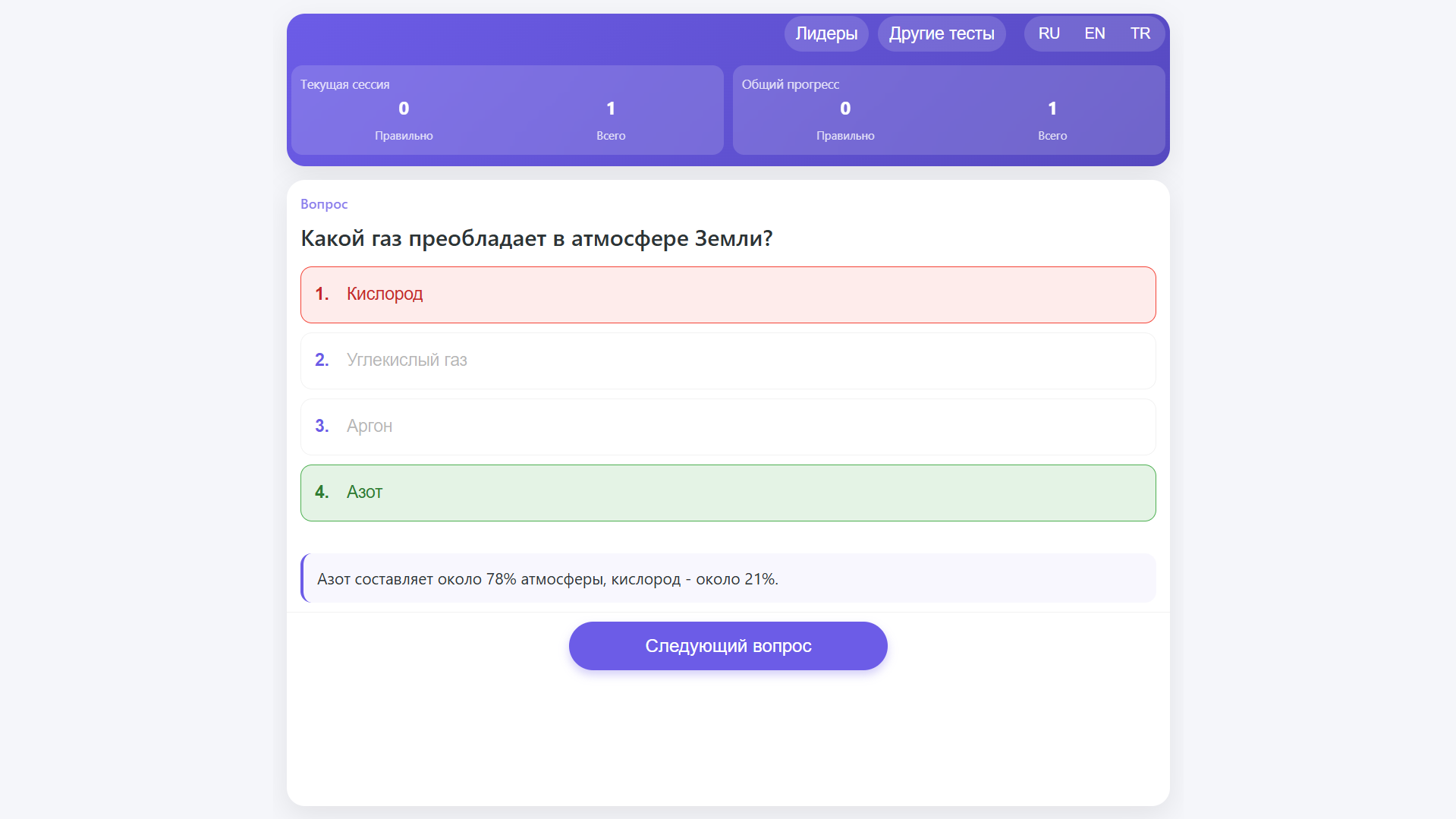1456x819 pixels.
Task: Select the RU language option
Action: 1049,33
